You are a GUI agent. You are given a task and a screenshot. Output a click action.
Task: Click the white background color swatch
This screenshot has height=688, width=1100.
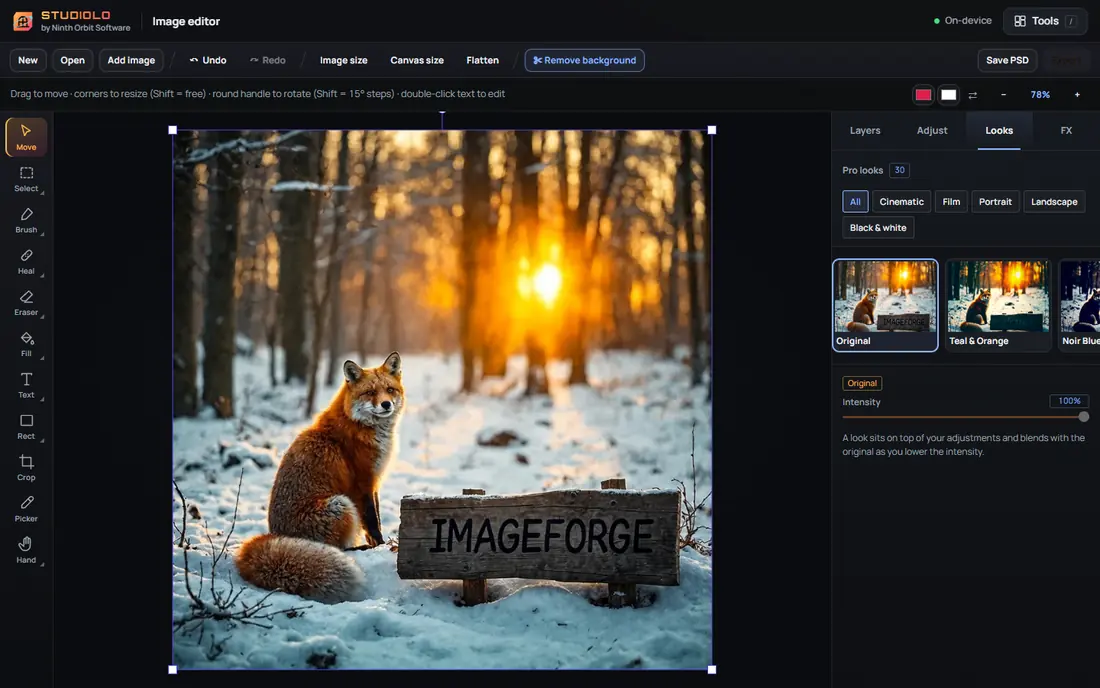point(948,95)
